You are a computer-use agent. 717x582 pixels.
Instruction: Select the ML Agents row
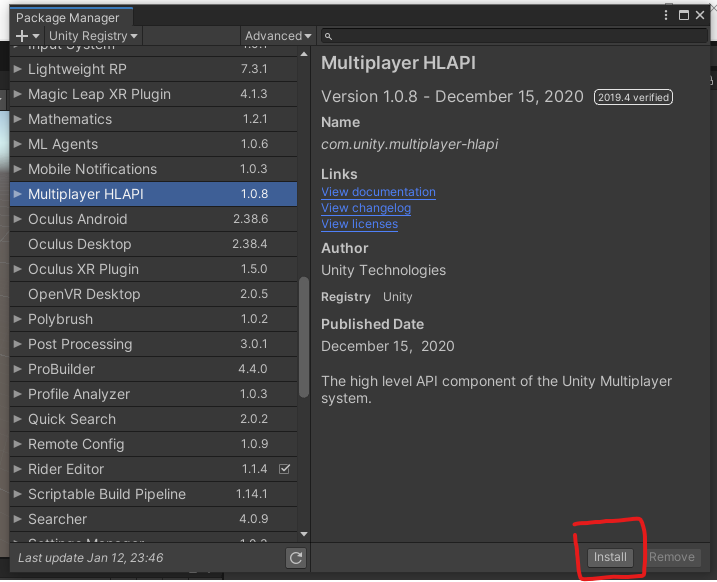coord(154,144)
